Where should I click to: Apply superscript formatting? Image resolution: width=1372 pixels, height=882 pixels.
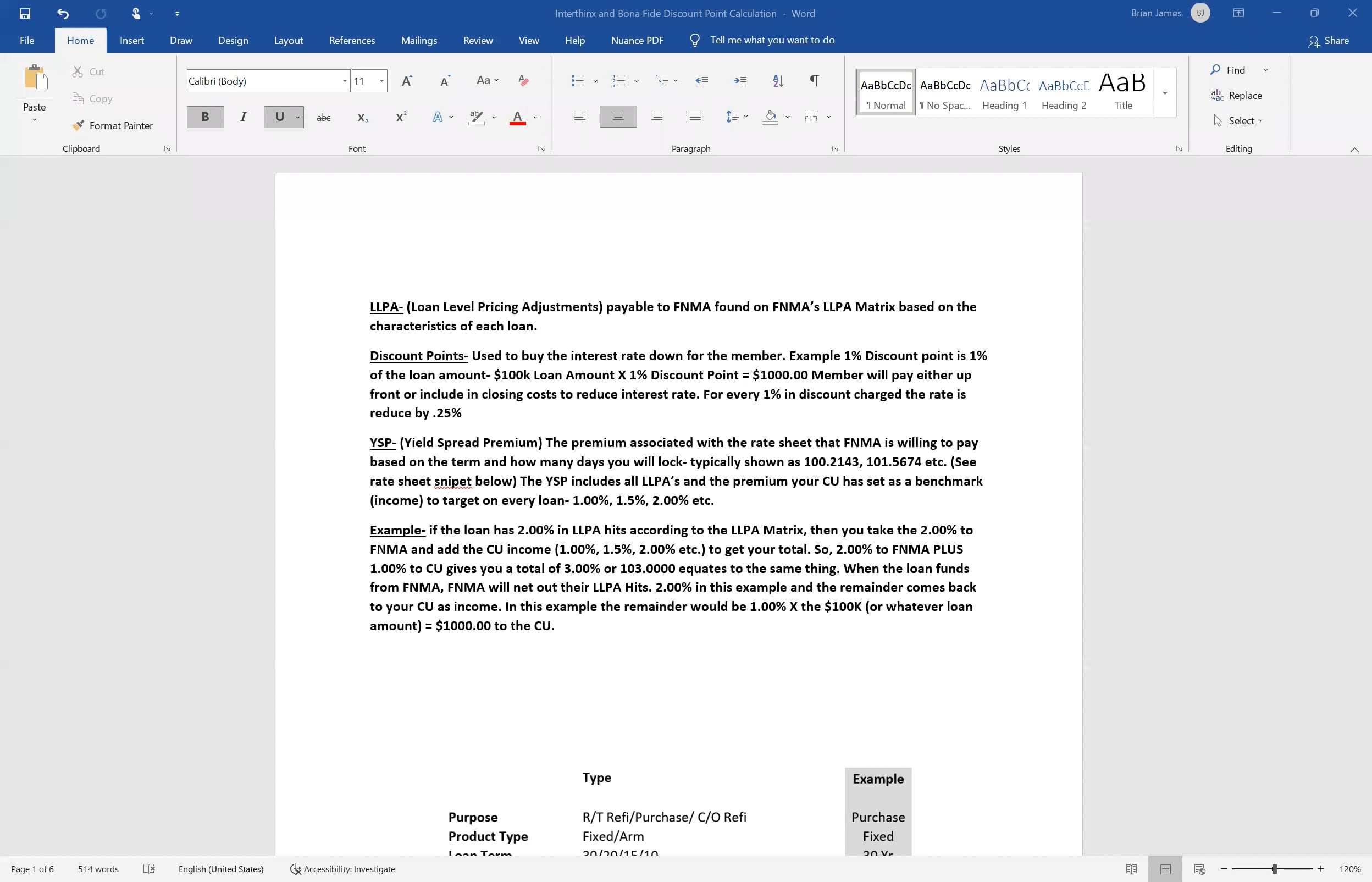point(401,118)
